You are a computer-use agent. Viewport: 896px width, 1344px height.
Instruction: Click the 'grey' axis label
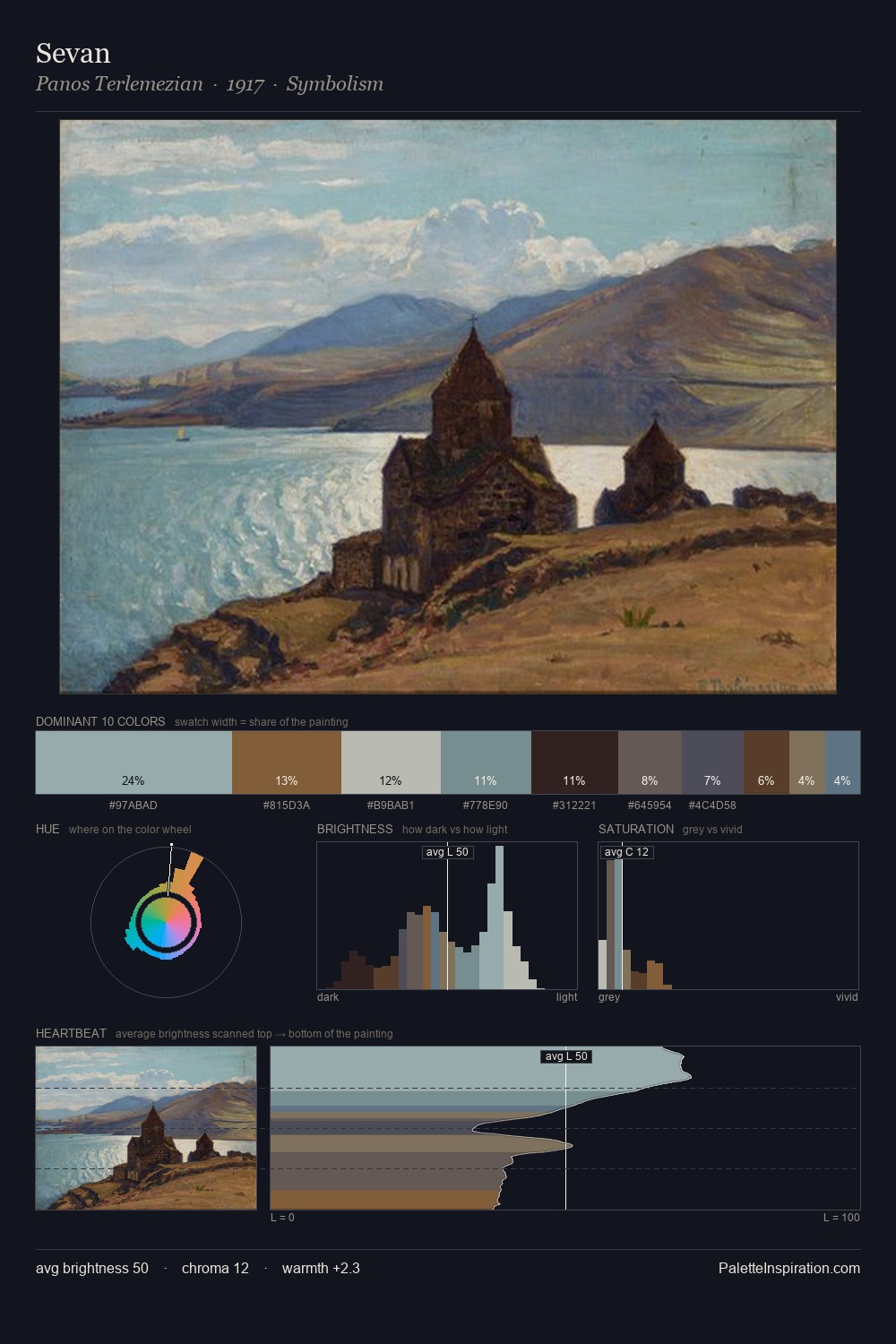point(609,997)
